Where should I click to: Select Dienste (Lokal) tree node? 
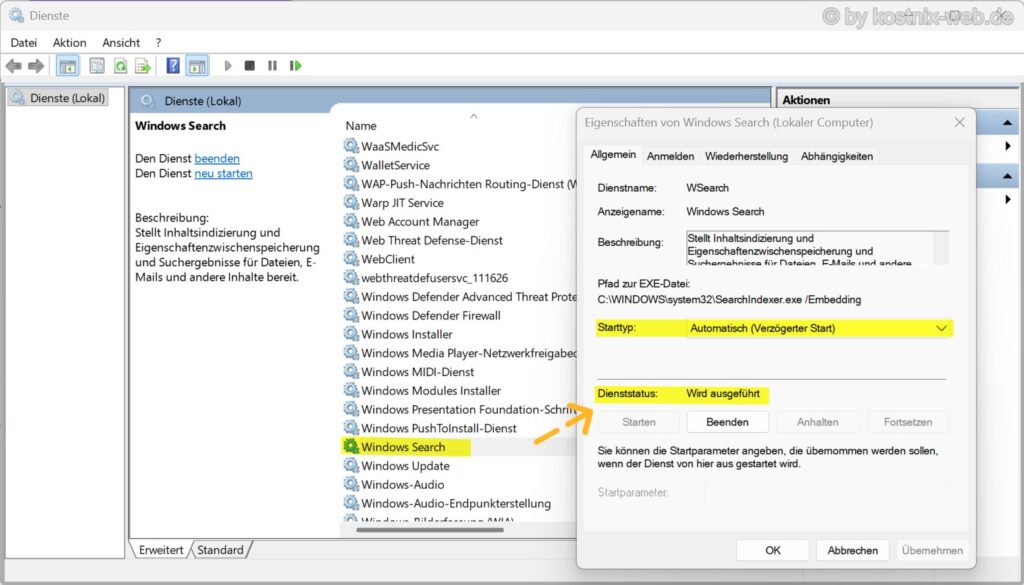[59, 98]
